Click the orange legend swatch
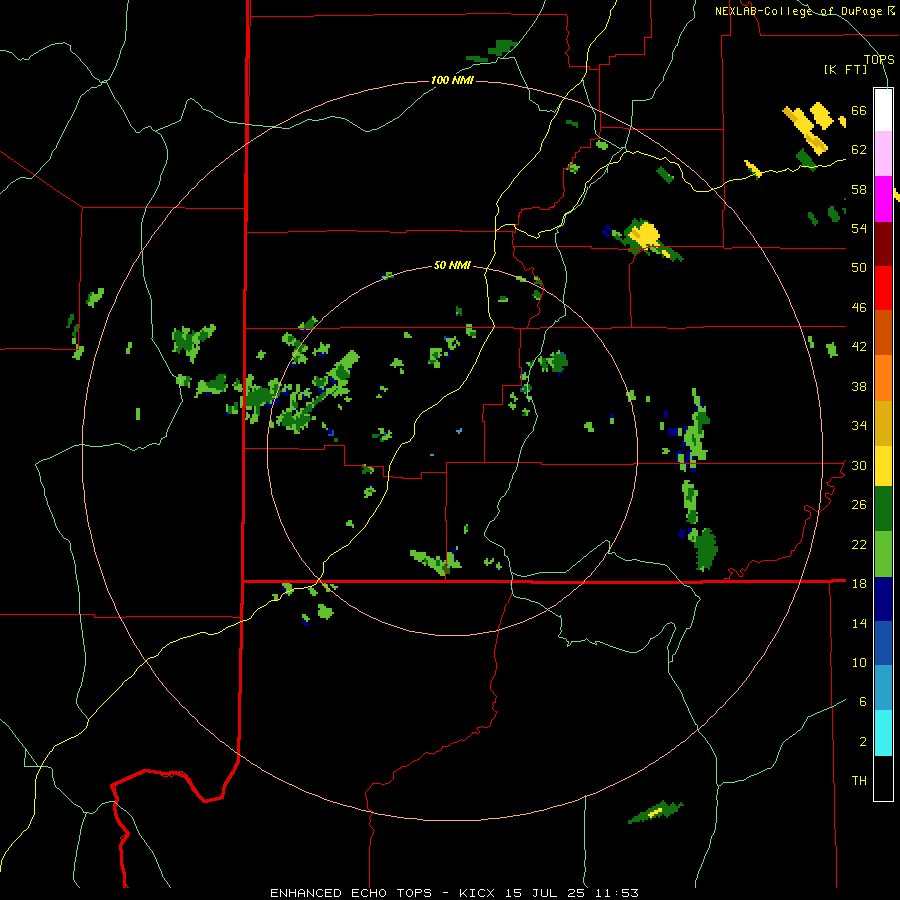This screenshot has width=900, height=900. coord(883,378)
